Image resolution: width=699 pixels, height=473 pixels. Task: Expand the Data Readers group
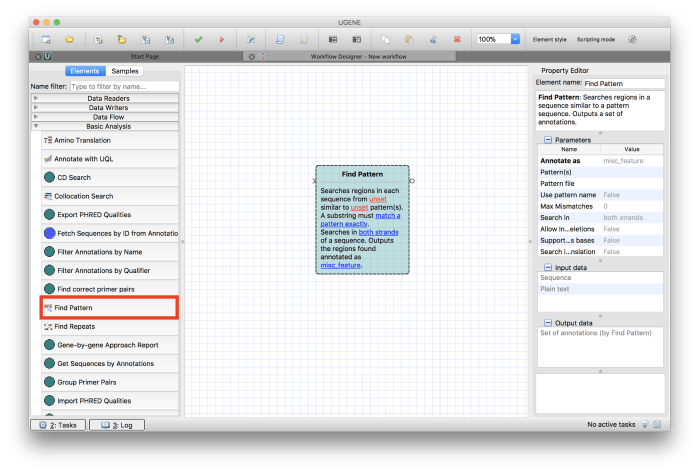click(36, 98)
